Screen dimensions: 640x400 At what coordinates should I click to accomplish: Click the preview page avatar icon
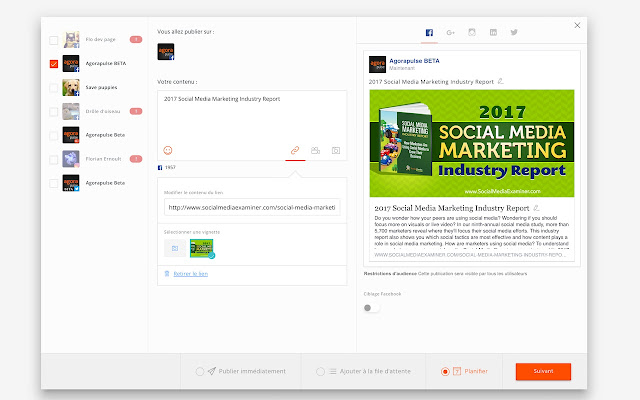[378, 64]
